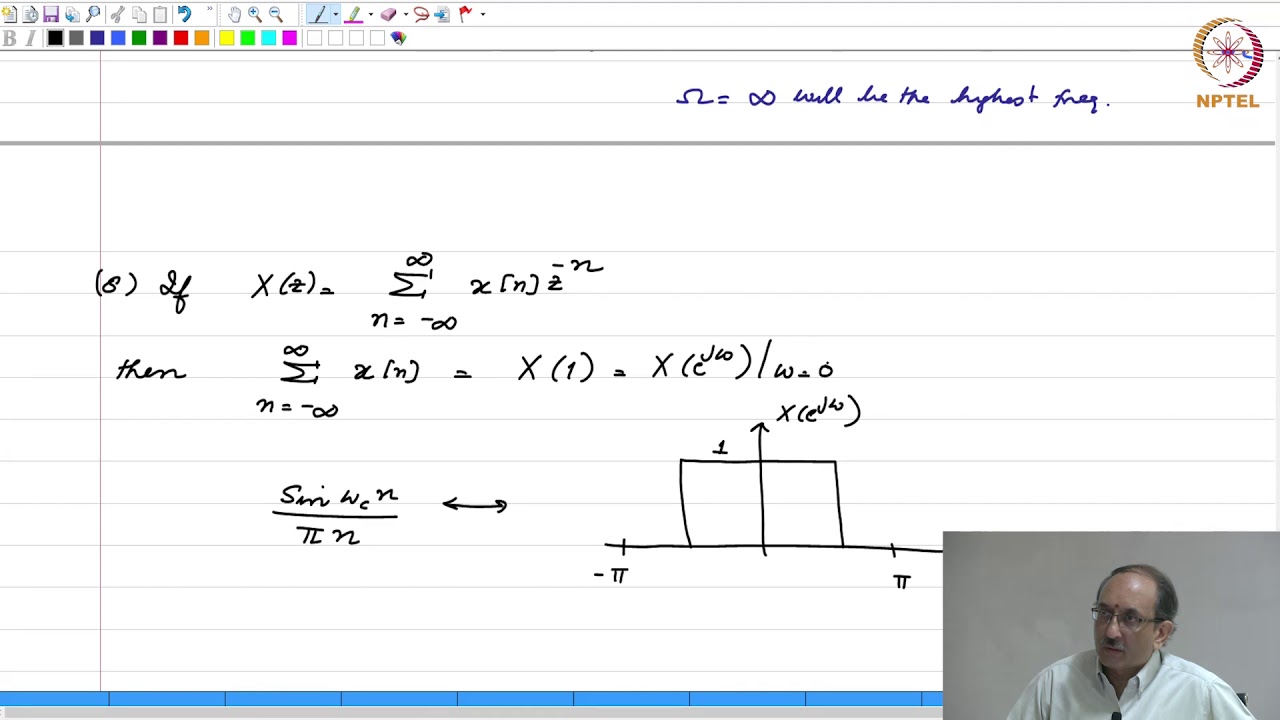Choose the magenta ink color
The width and height of the screenshot is (1280, 720).
pyautogui.click(x=290, y=38)
